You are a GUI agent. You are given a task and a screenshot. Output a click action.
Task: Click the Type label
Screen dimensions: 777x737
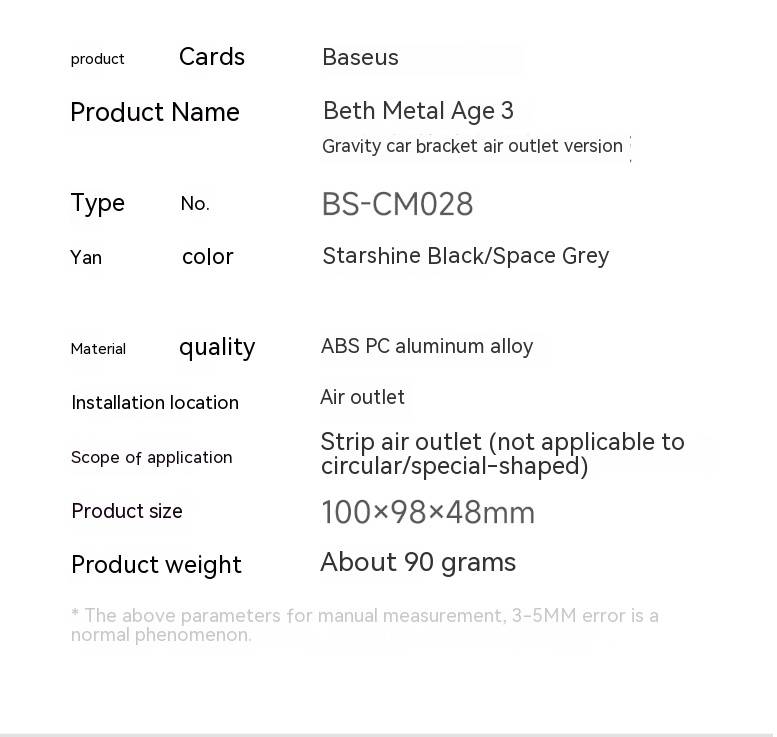click(x=98, y=203)
